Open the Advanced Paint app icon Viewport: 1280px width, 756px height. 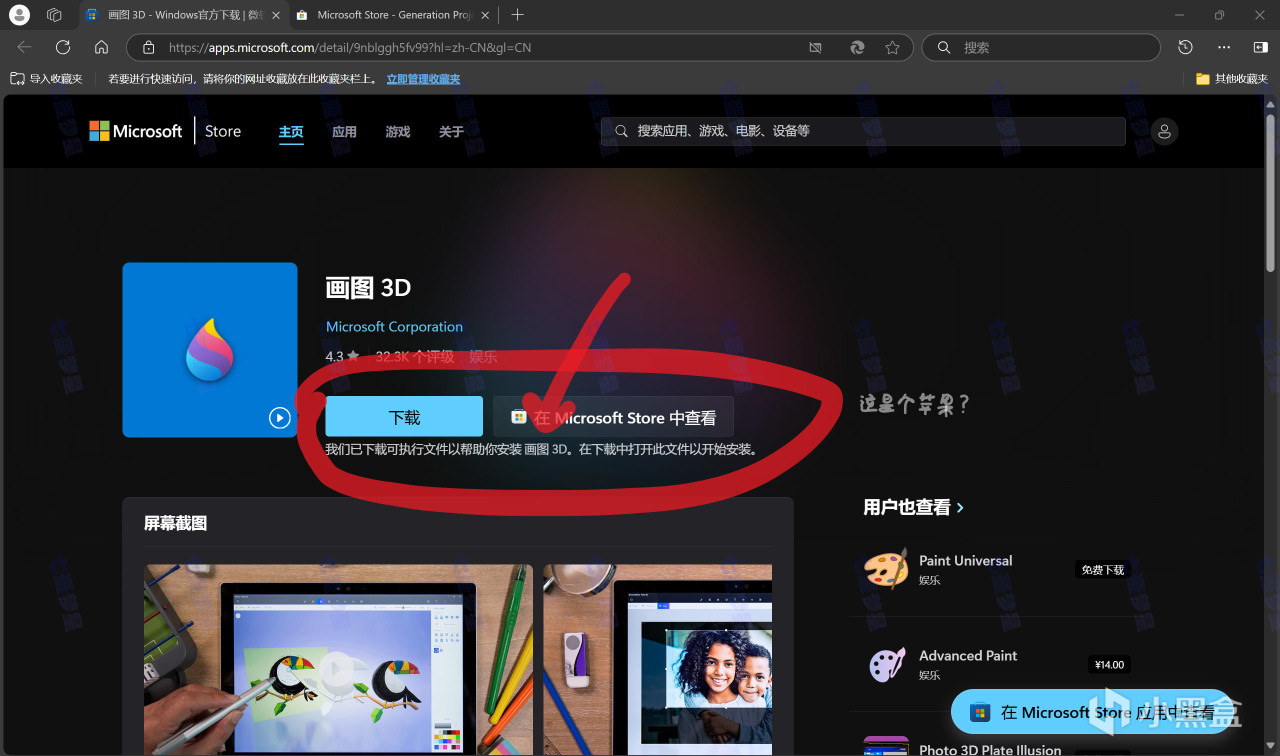tap(885, 664)
